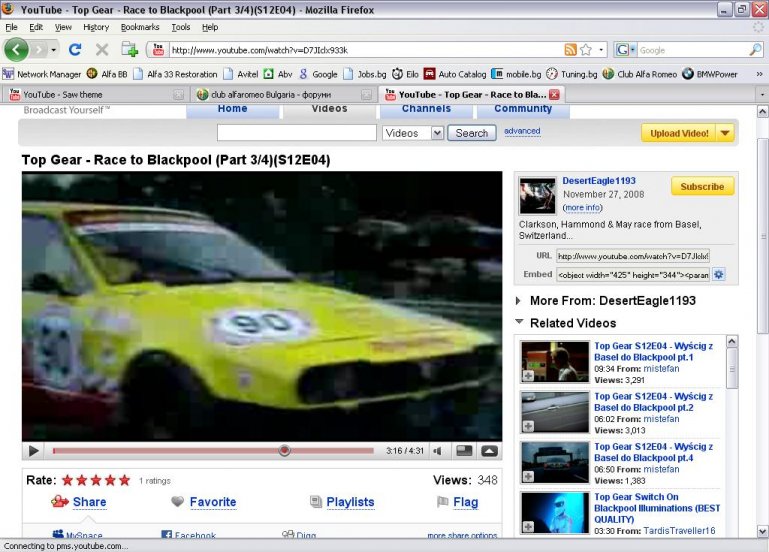Switch the video to full screen mode
Screen dimensions: 769x552
[x=489, y=451]
